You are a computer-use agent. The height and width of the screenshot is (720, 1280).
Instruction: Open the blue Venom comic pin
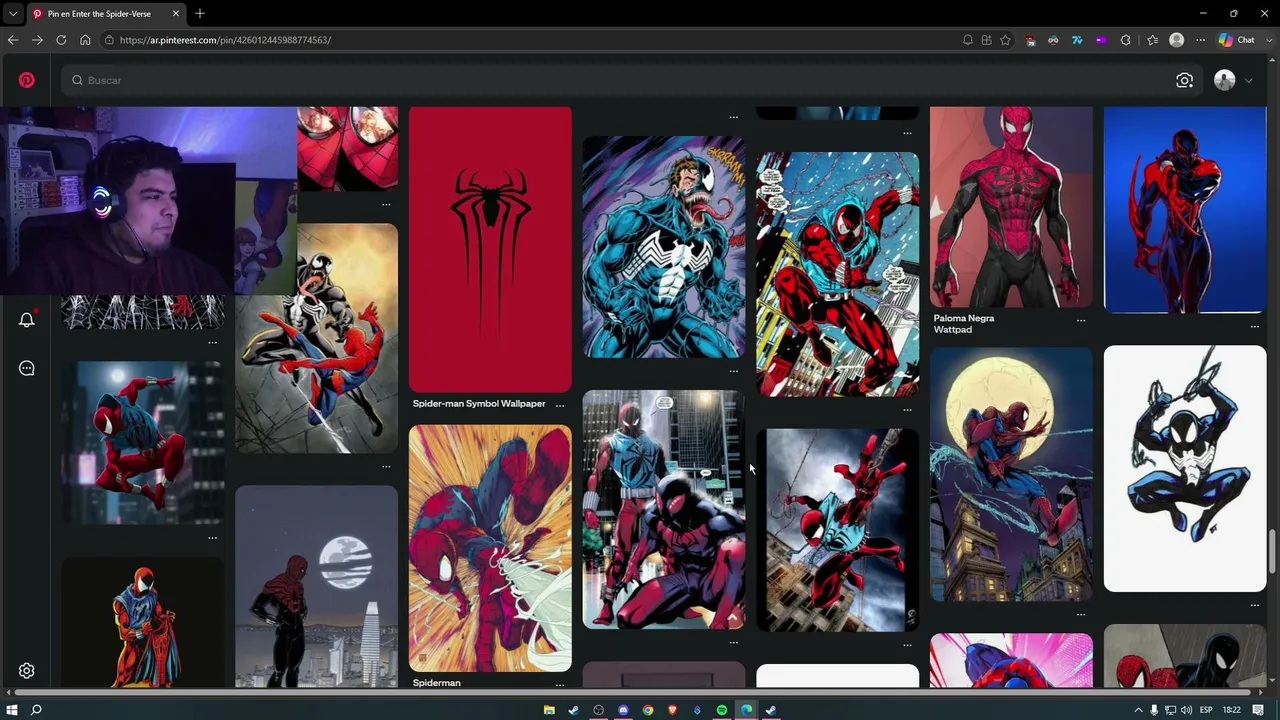[664, 247]
